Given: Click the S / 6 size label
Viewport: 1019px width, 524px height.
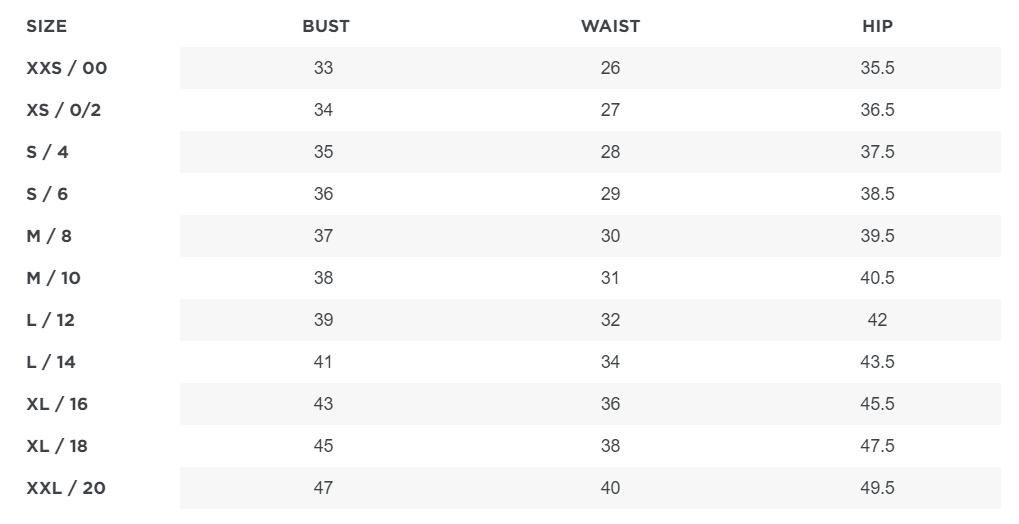Looking at the screenshot, I should (x=47, y=194).
